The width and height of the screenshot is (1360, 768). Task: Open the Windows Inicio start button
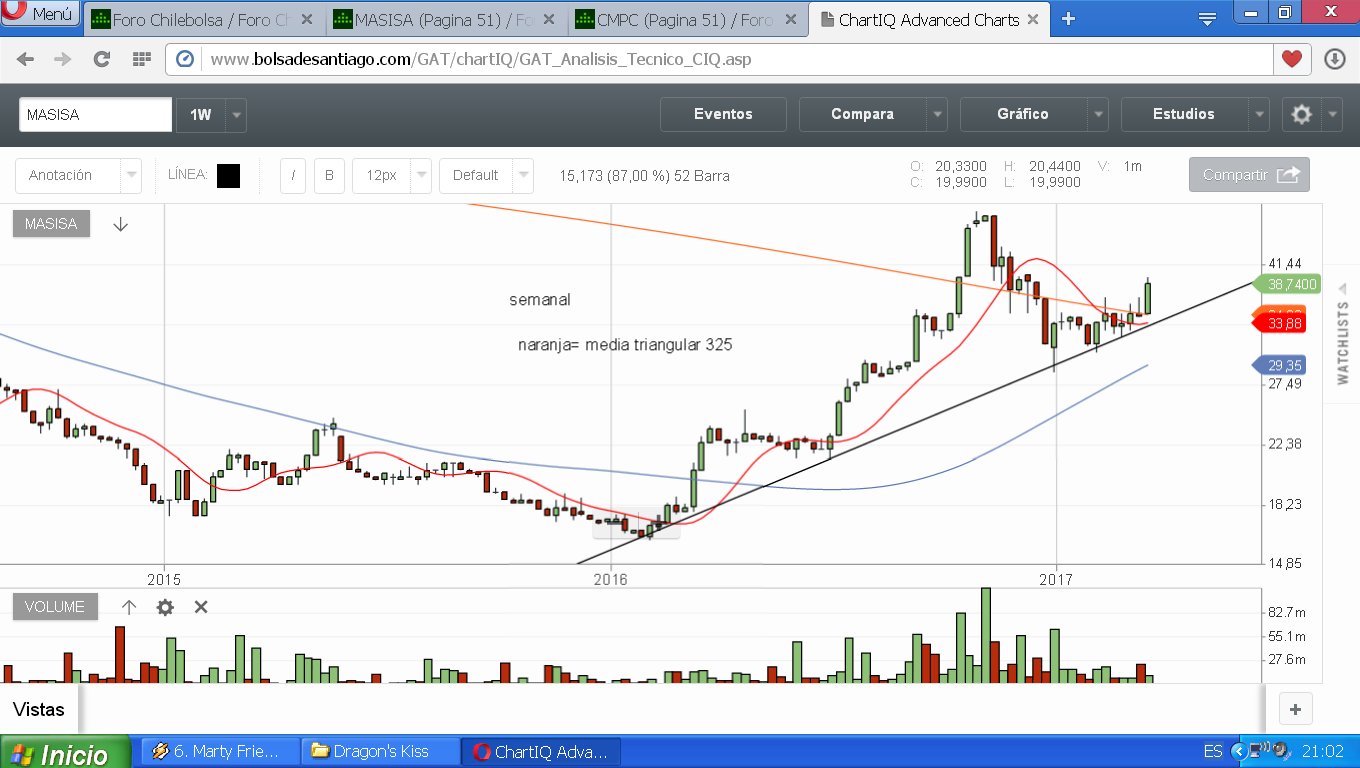(x=65, y=753)
